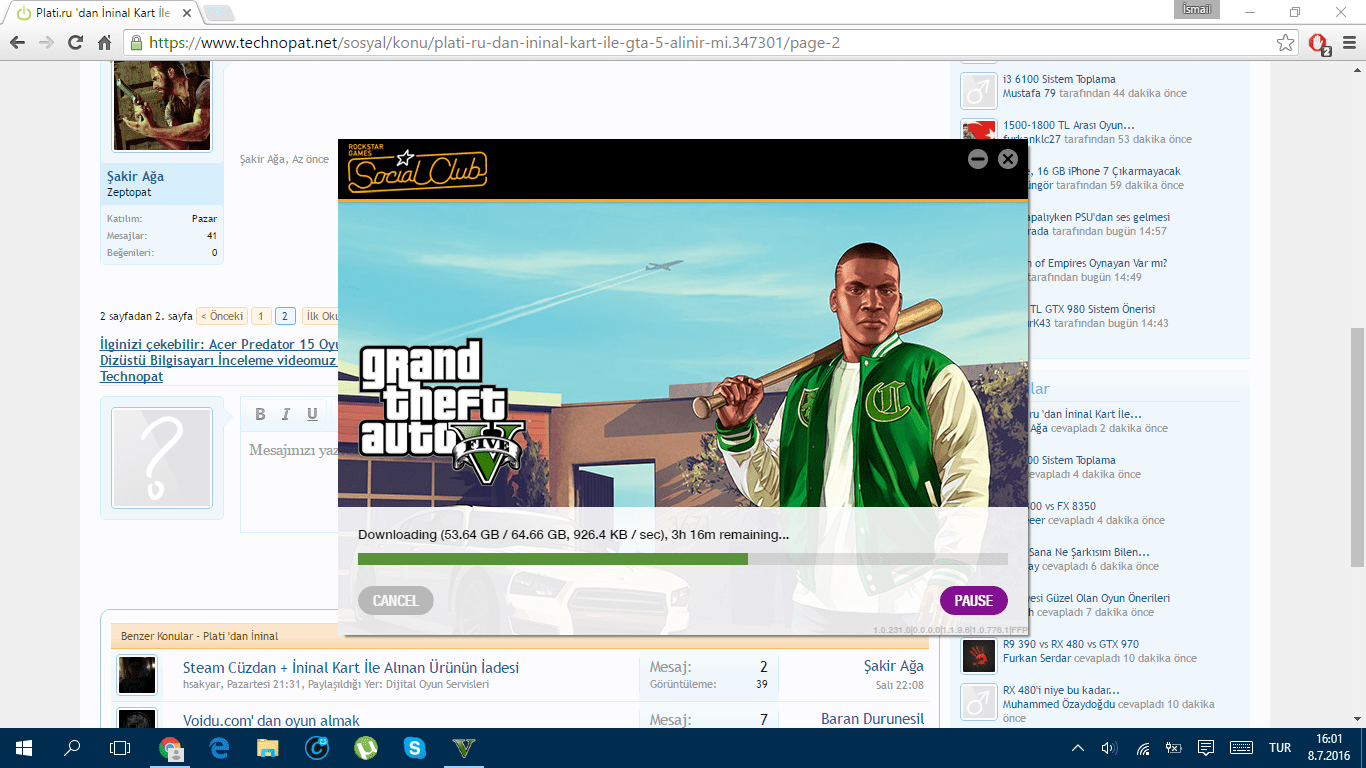Reload the Technopat page
This screenshot has width=1366, height=768.
[75, 43]
